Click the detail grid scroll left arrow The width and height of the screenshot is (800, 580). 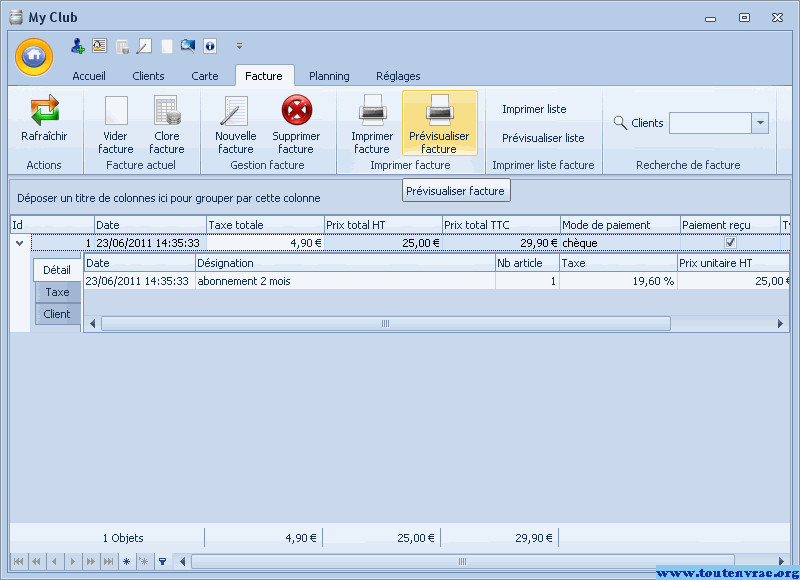92,323
